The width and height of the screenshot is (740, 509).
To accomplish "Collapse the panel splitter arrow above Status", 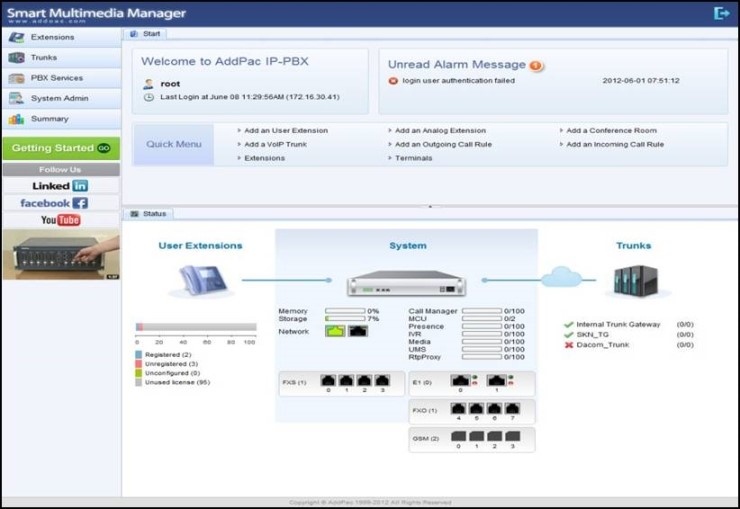I will coord(430,206).
